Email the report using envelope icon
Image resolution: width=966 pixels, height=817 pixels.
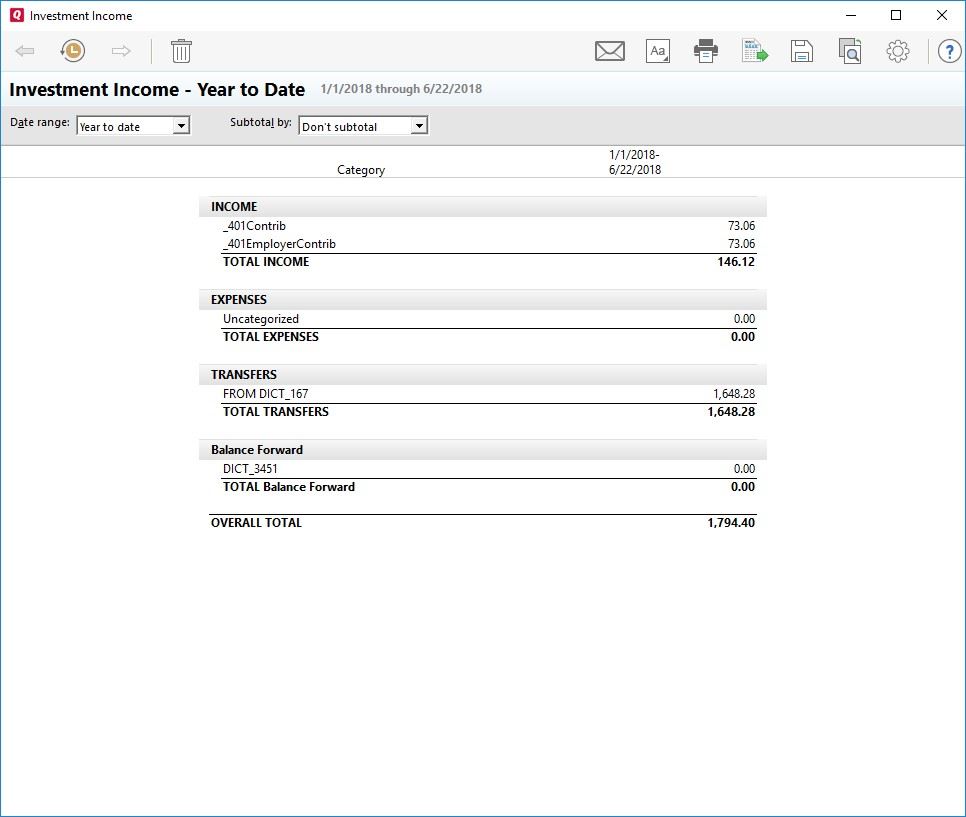(609, 51)
